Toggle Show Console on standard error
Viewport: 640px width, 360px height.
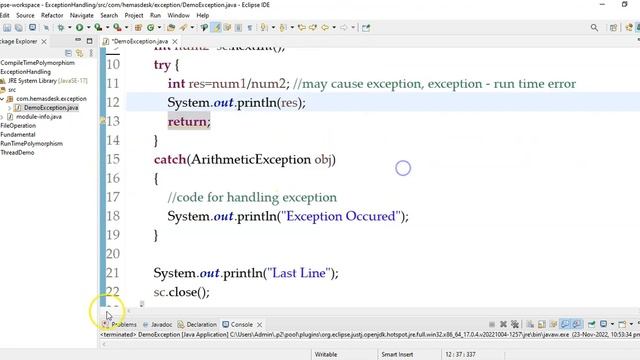[x=577, y=324]
